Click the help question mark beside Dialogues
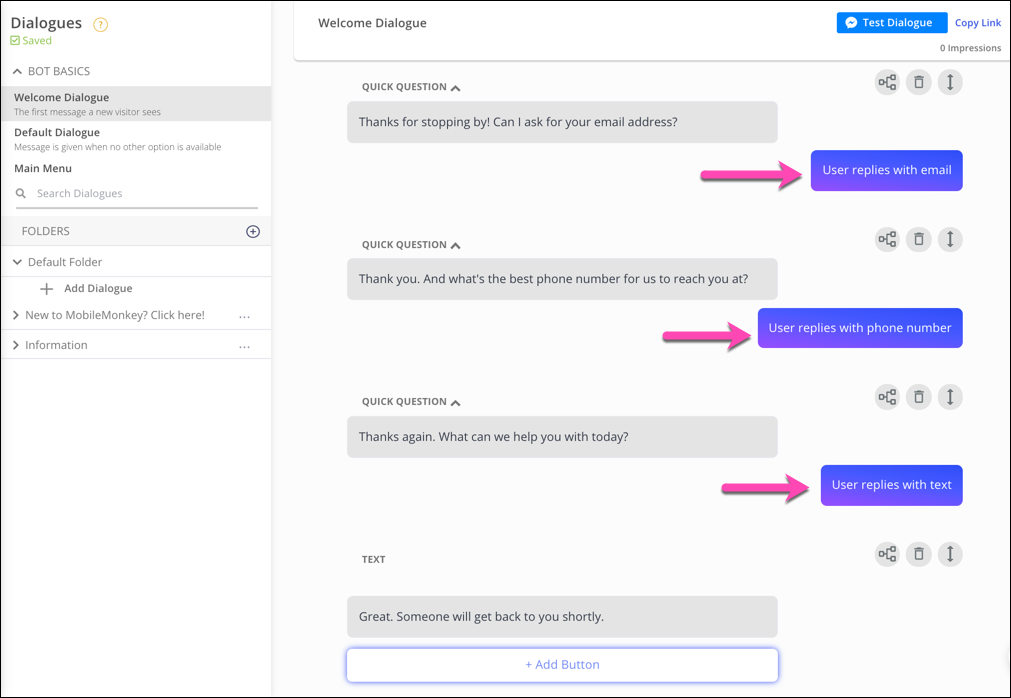 coord(100,25)
